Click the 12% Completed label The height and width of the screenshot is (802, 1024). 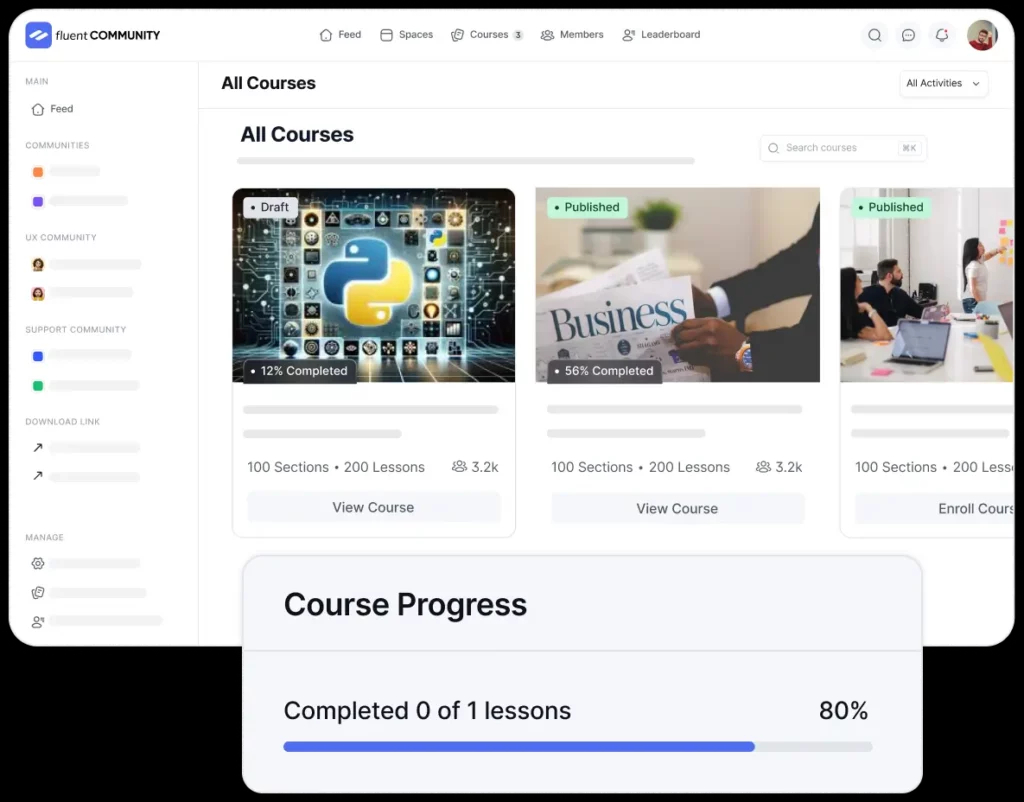click(300, 371)
